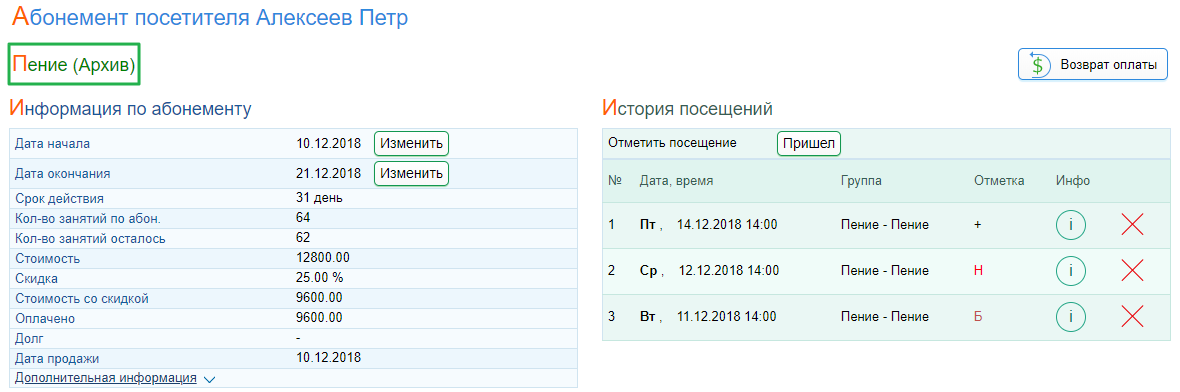
Task: Click the discount value 25.00 %
Action: point(320,278)
